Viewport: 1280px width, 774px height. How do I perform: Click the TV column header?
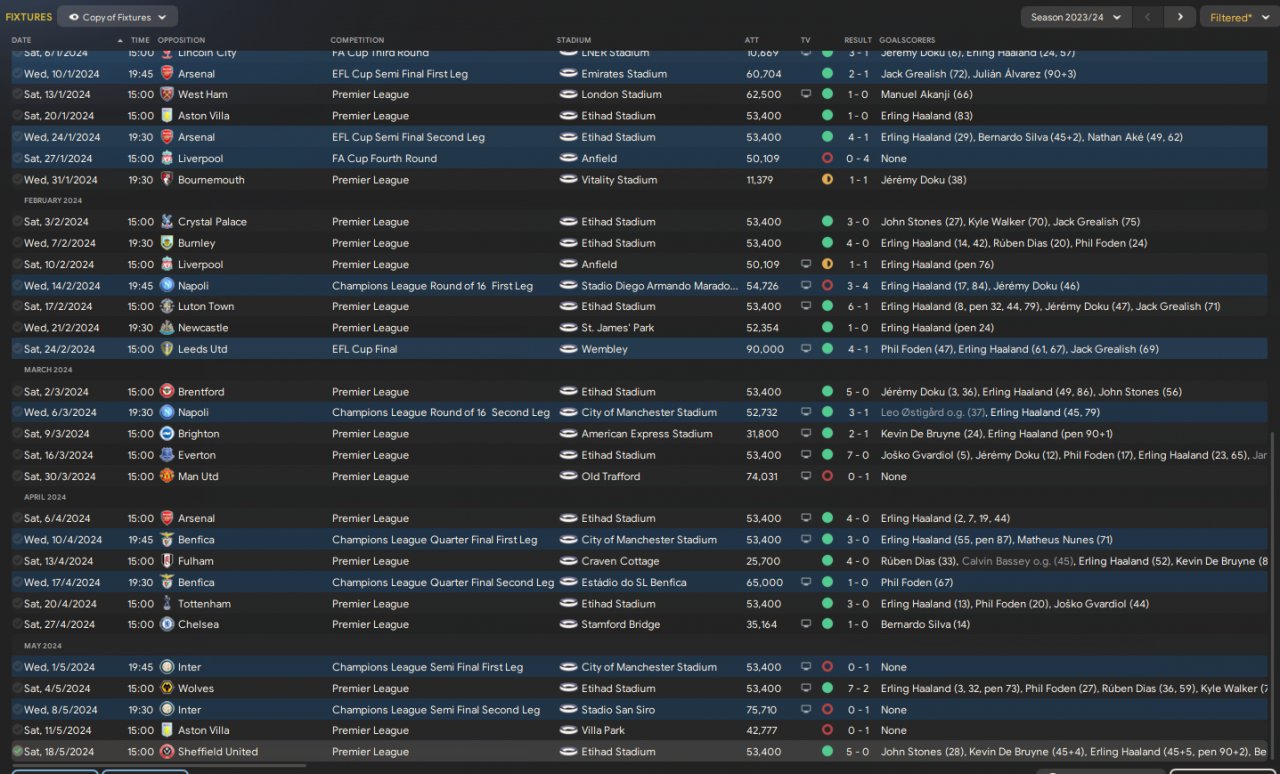click(x=806, y=40)
